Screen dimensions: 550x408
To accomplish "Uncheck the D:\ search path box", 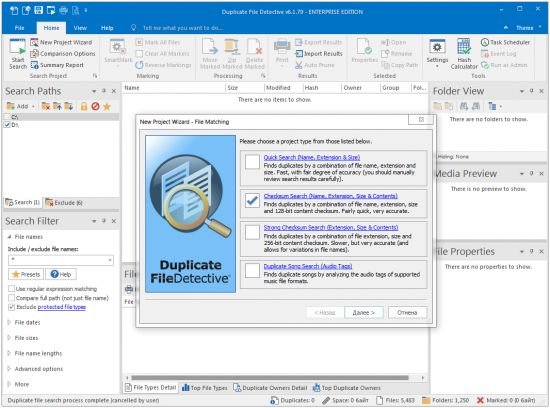I will [7, 125].
